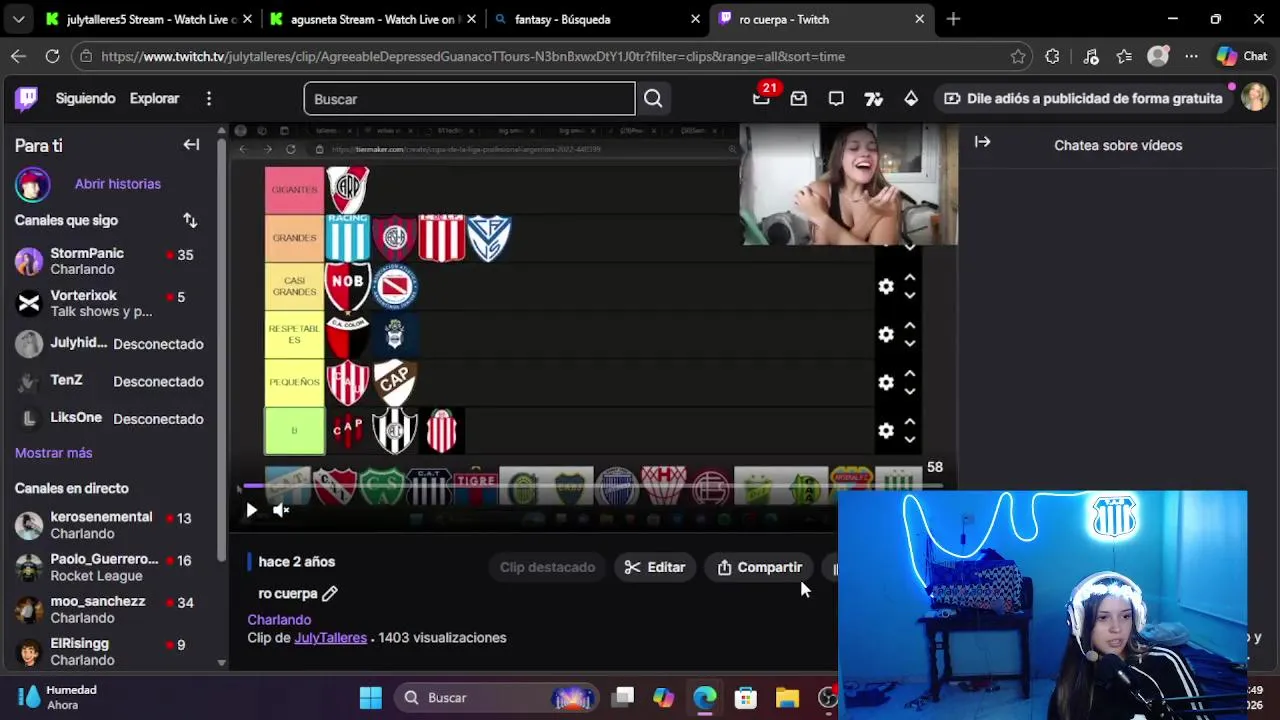Collapse the left sidebar

coord(191,145)
